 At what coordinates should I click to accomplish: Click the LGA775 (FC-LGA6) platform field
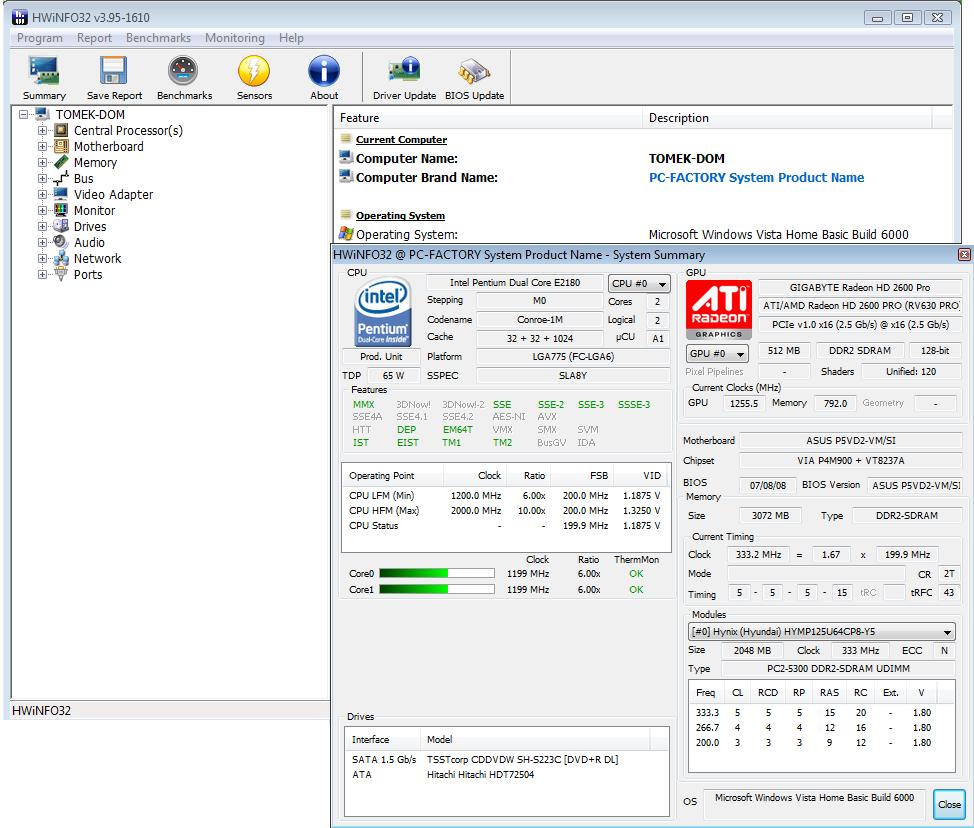573,357
